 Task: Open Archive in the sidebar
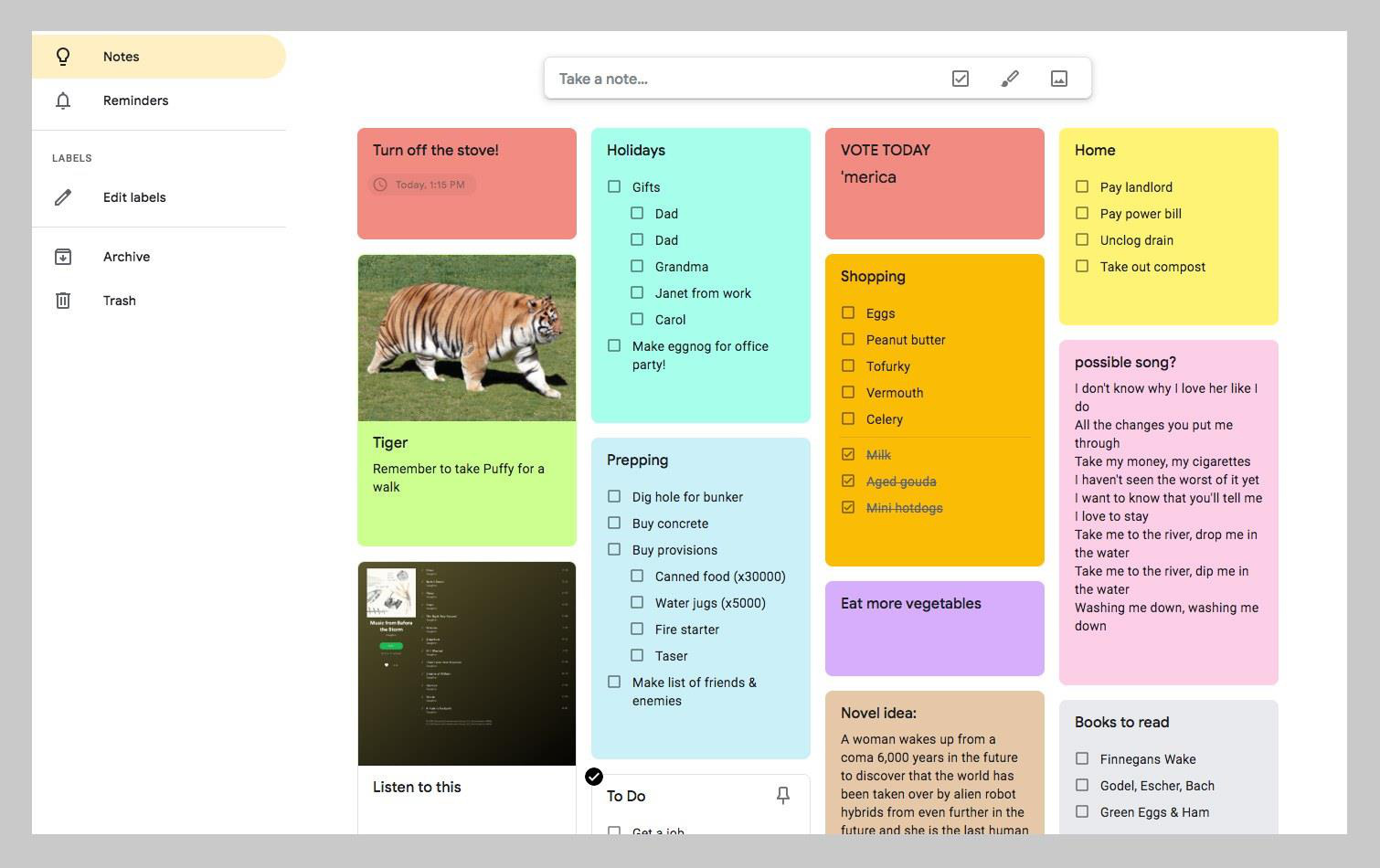pos(126,257)
